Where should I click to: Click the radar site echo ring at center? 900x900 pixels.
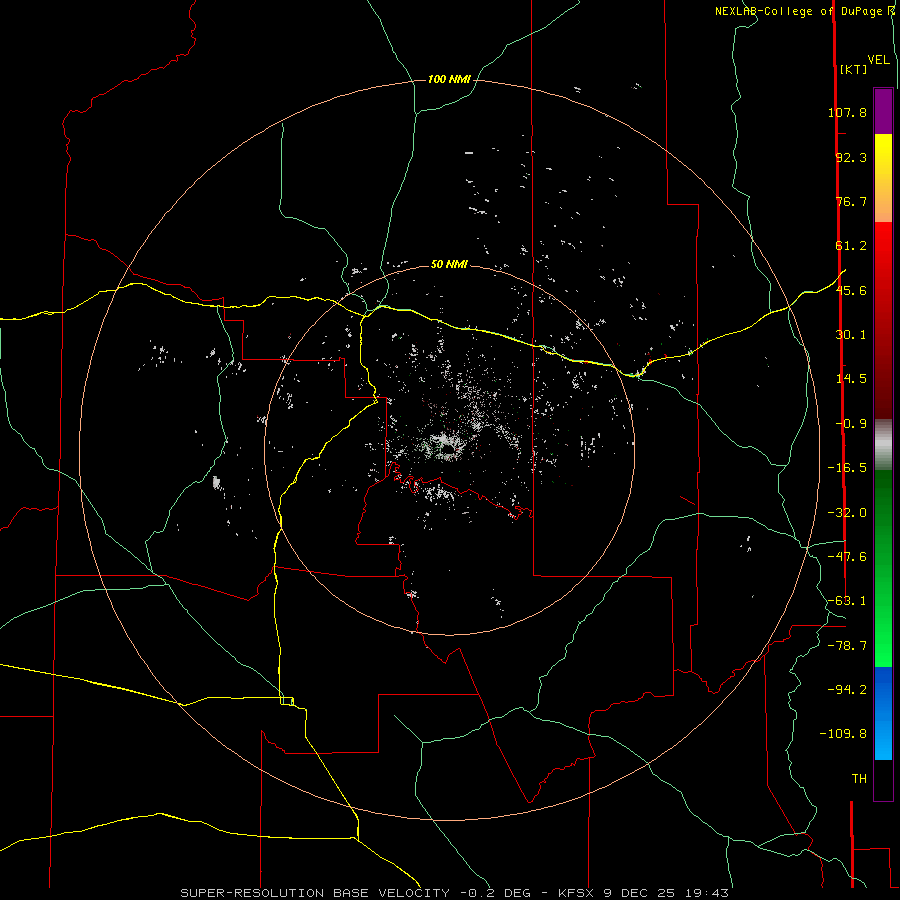(449, 448)
